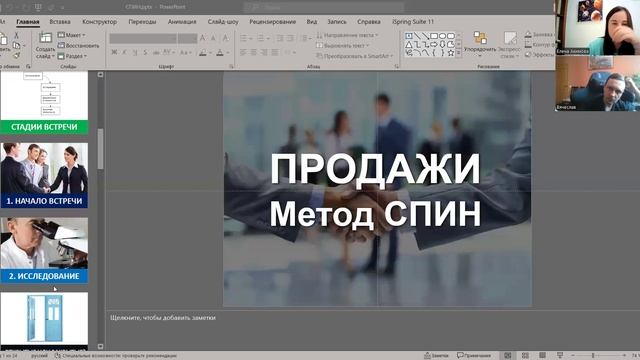Open the Анимация ribbon tab
The width and height of the screenshot is (640, 360).
click(182, 22)
